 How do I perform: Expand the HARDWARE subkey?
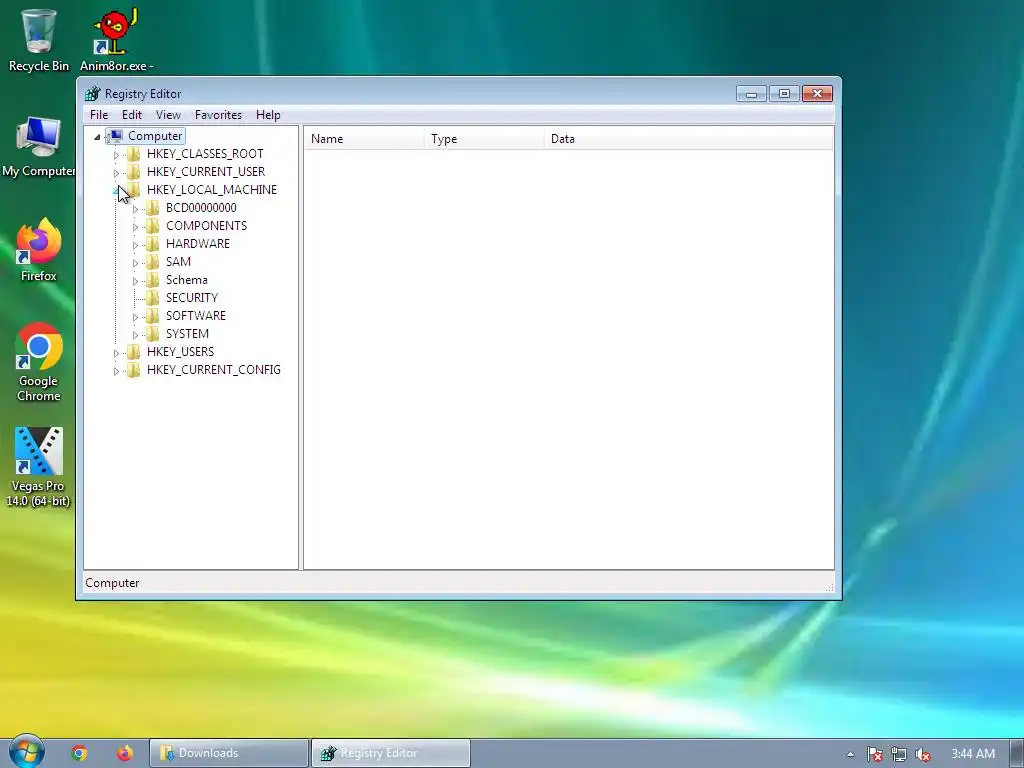(x=135, y=245)
